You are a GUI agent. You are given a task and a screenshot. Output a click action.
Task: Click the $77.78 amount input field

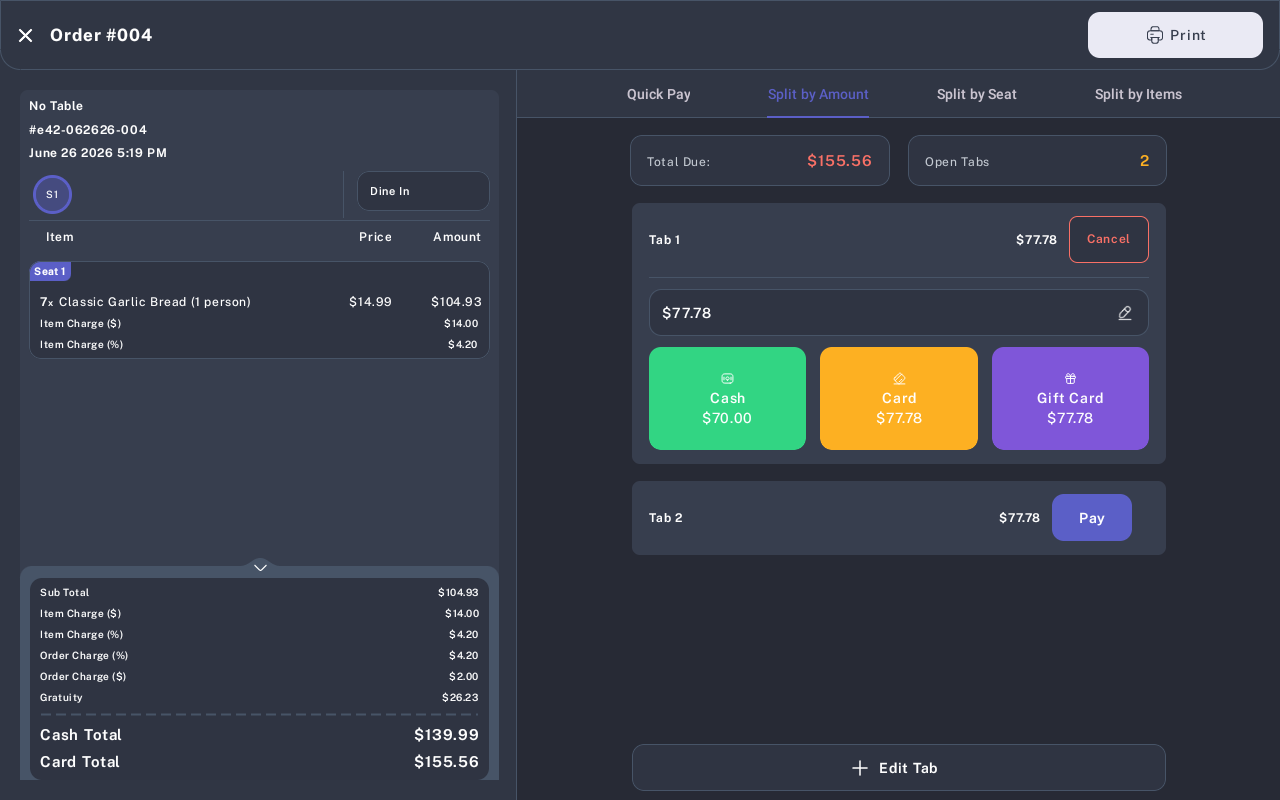pos(898,313)
